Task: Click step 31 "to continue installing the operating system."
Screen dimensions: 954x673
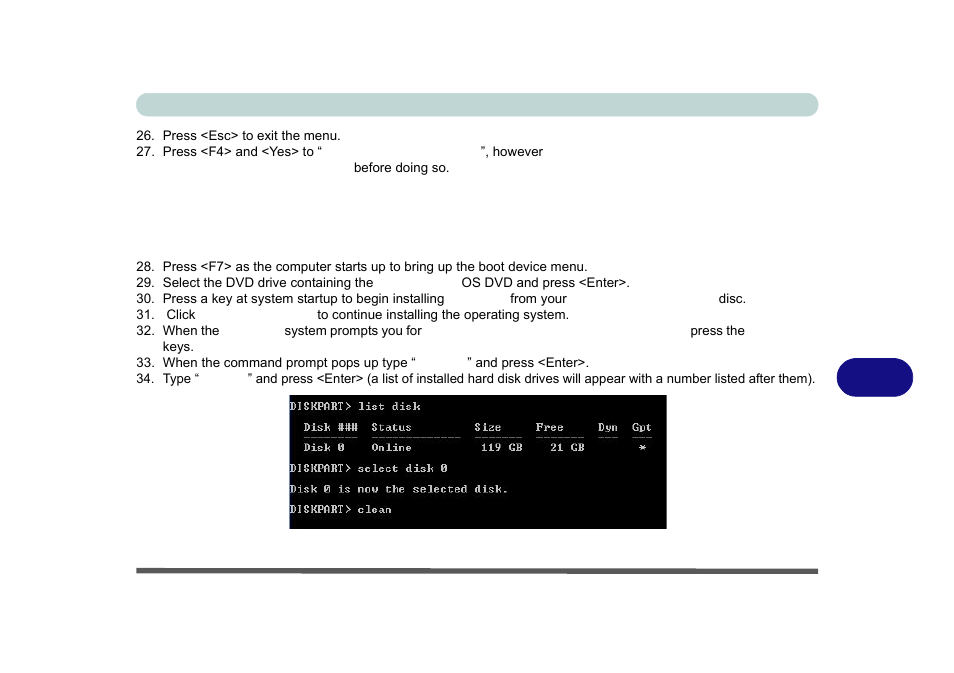Action: click(443, 315)
